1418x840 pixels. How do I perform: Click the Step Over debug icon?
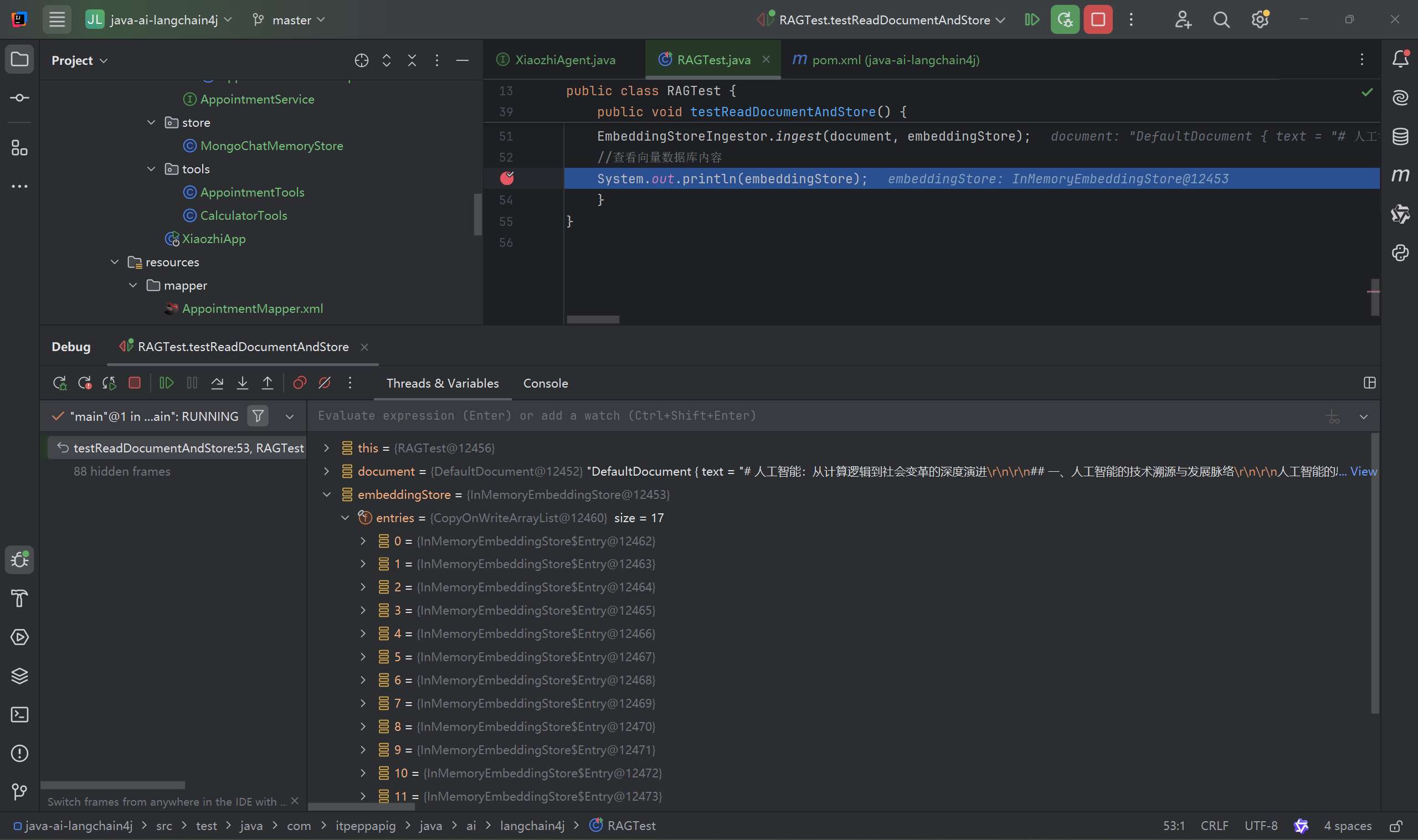(217, 383)
